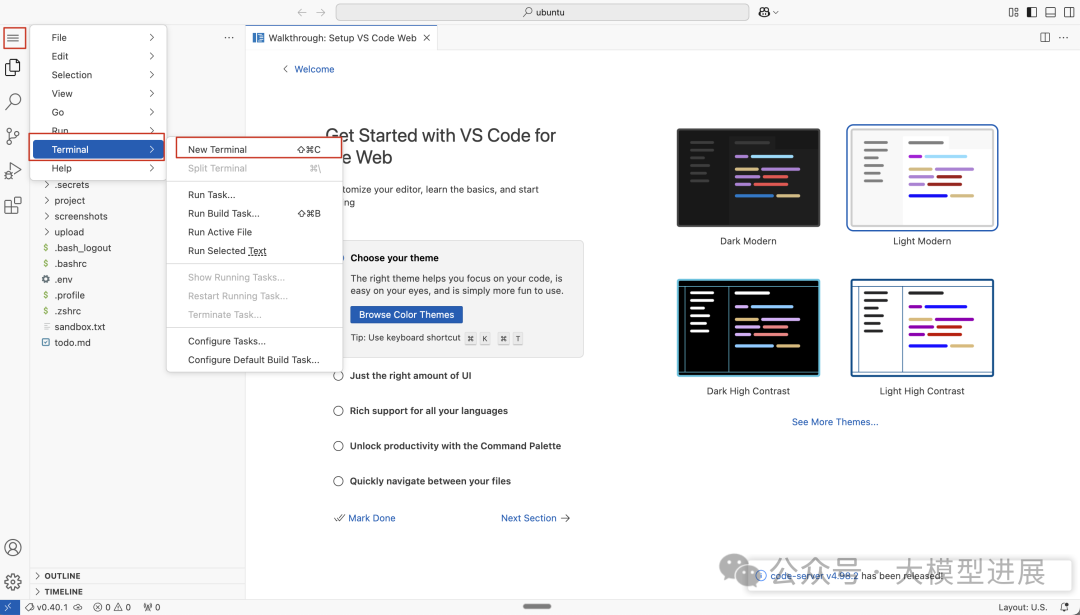Select 'Rich support for all your languages' step

tap(420, 411)
